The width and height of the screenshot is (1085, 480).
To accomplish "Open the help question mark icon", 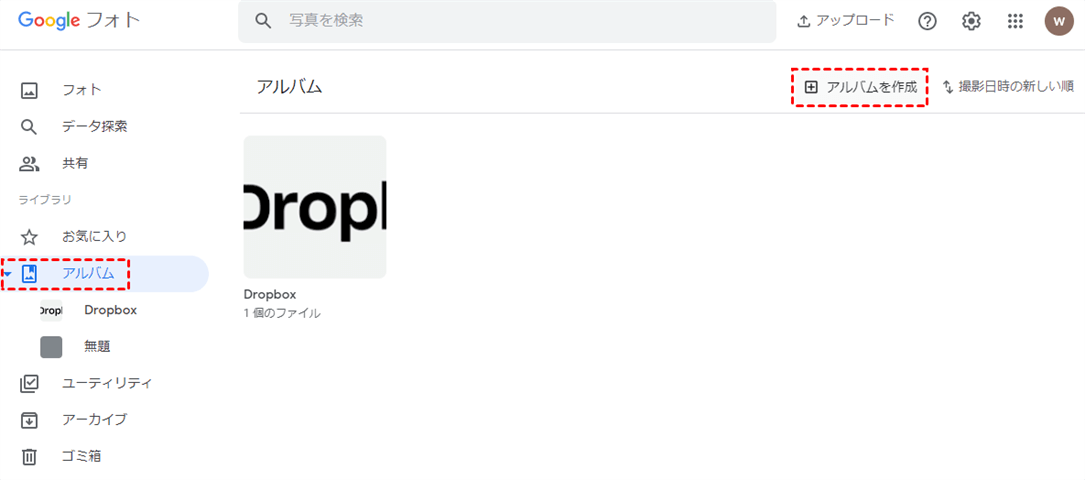I will pyautogui.click(x=927, y=21).
